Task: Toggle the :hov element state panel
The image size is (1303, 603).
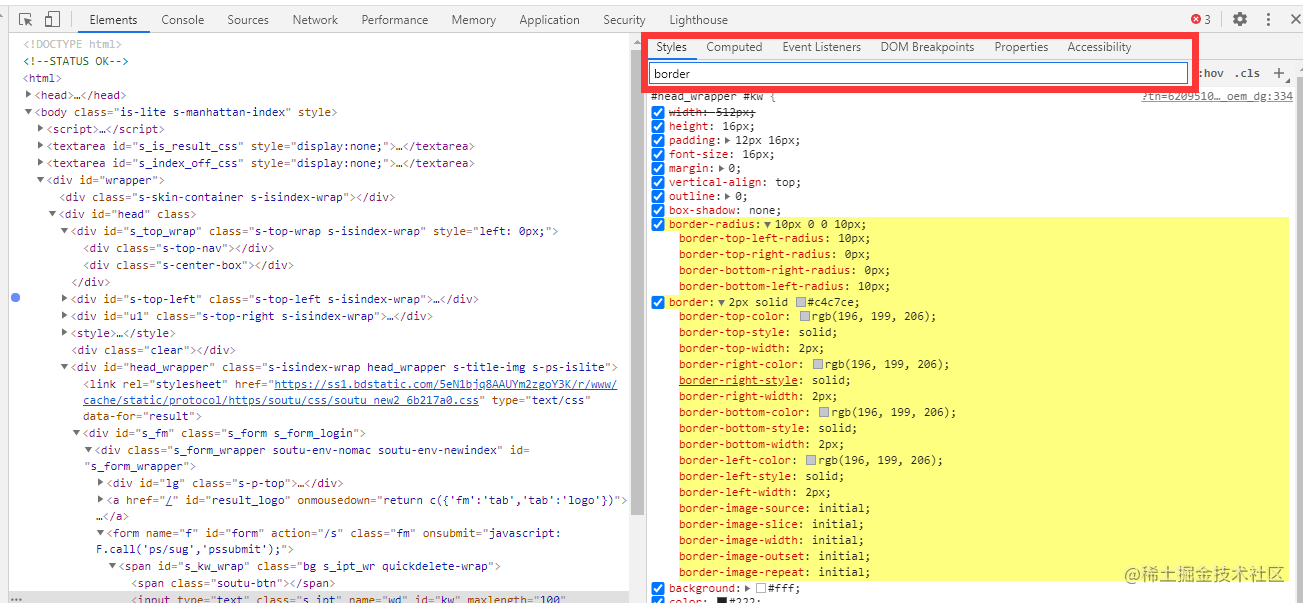Action: pyautogui.click(x=1211, y=73)
